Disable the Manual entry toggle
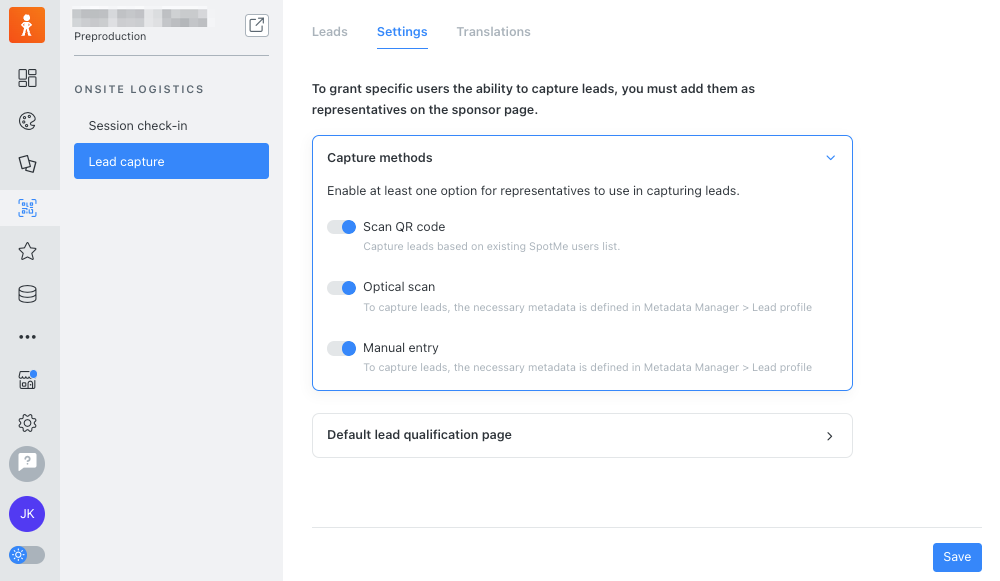Image resolution: width=1000 pixels, height=581 pixels. [341, 348]
